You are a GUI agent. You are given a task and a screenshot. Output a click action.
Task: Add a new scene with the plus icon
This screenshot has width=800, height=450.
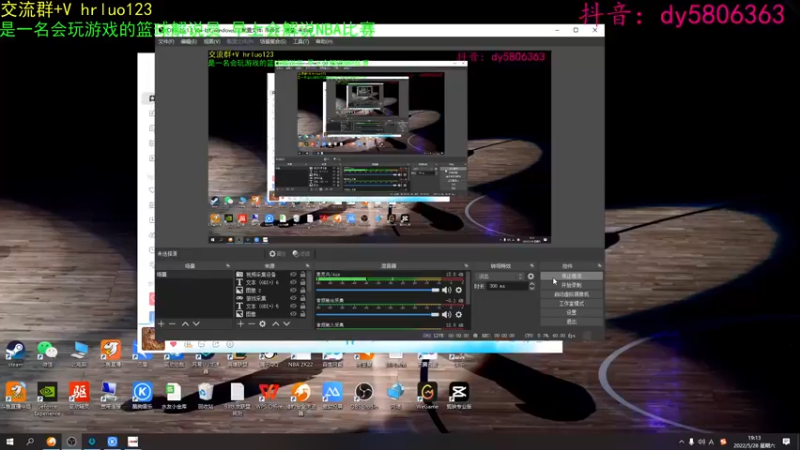coord(161,324)
